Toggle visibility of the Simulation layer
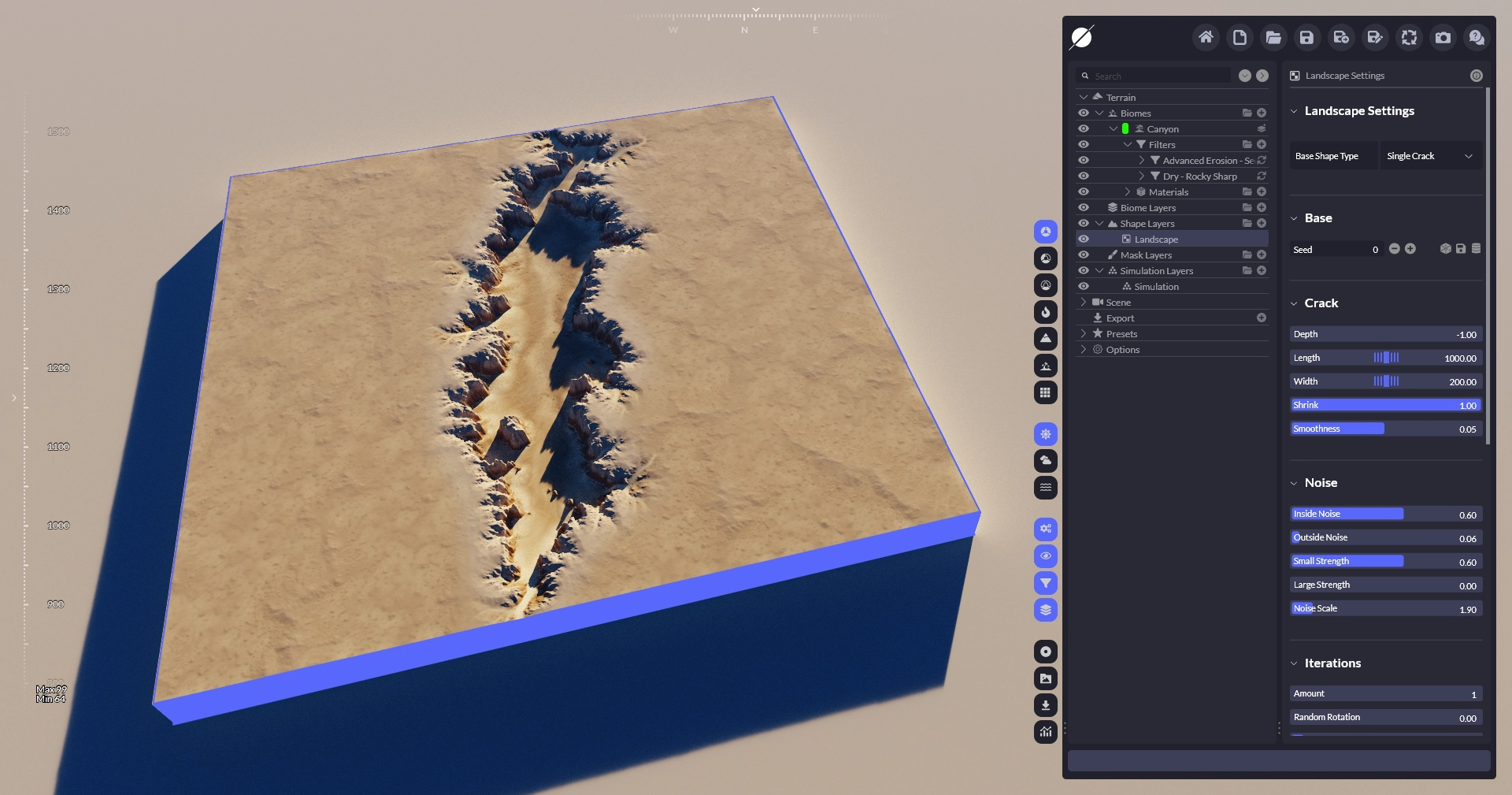This screenshot has width=1512, height=795. (x=1084, y=286)
